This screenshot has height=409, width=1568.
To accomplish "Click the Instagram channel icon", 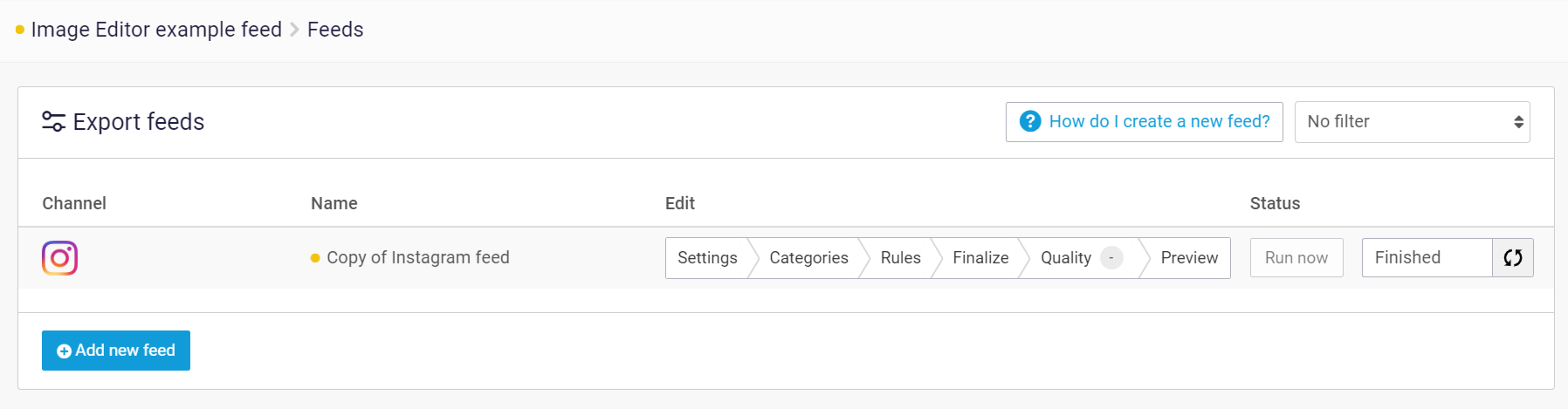I will (x=59, y=258).
